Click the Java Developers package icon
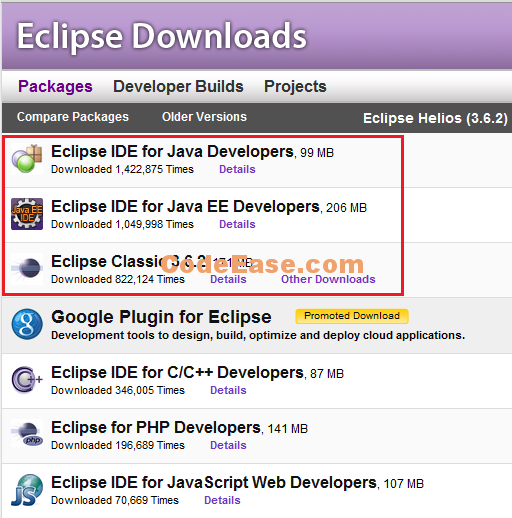Screen dimensions: 512x518 click(x=27, y=159)
